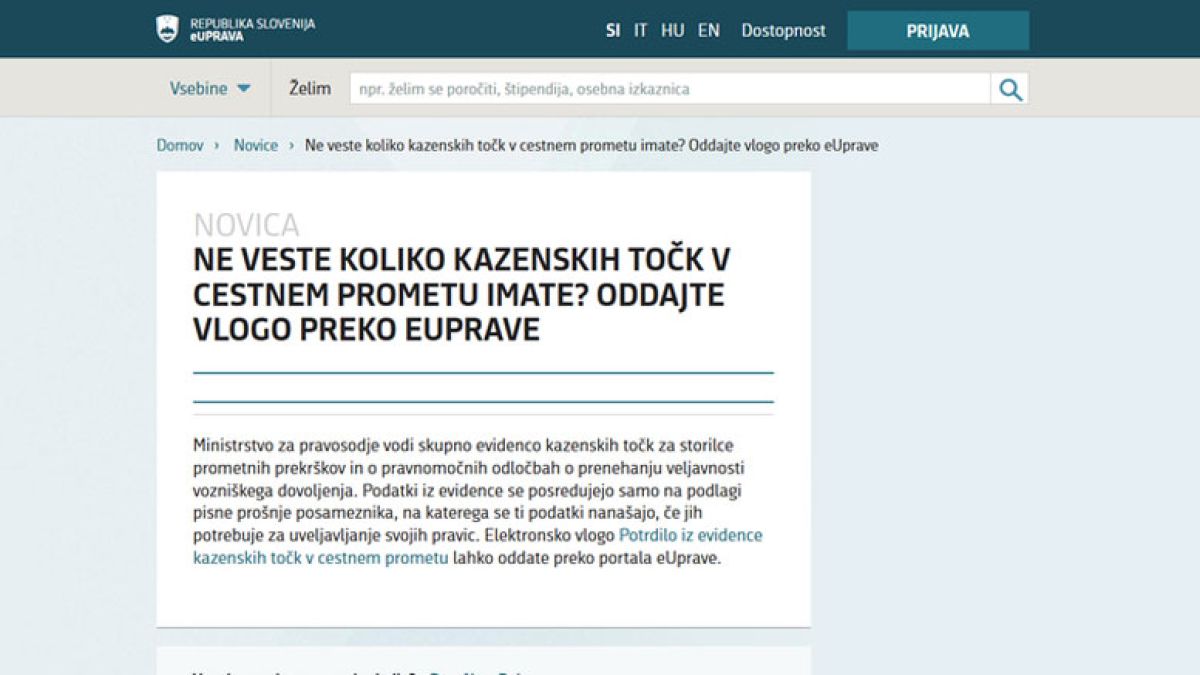Click the NOVICA category label
1200x675 pixels.
246,225
